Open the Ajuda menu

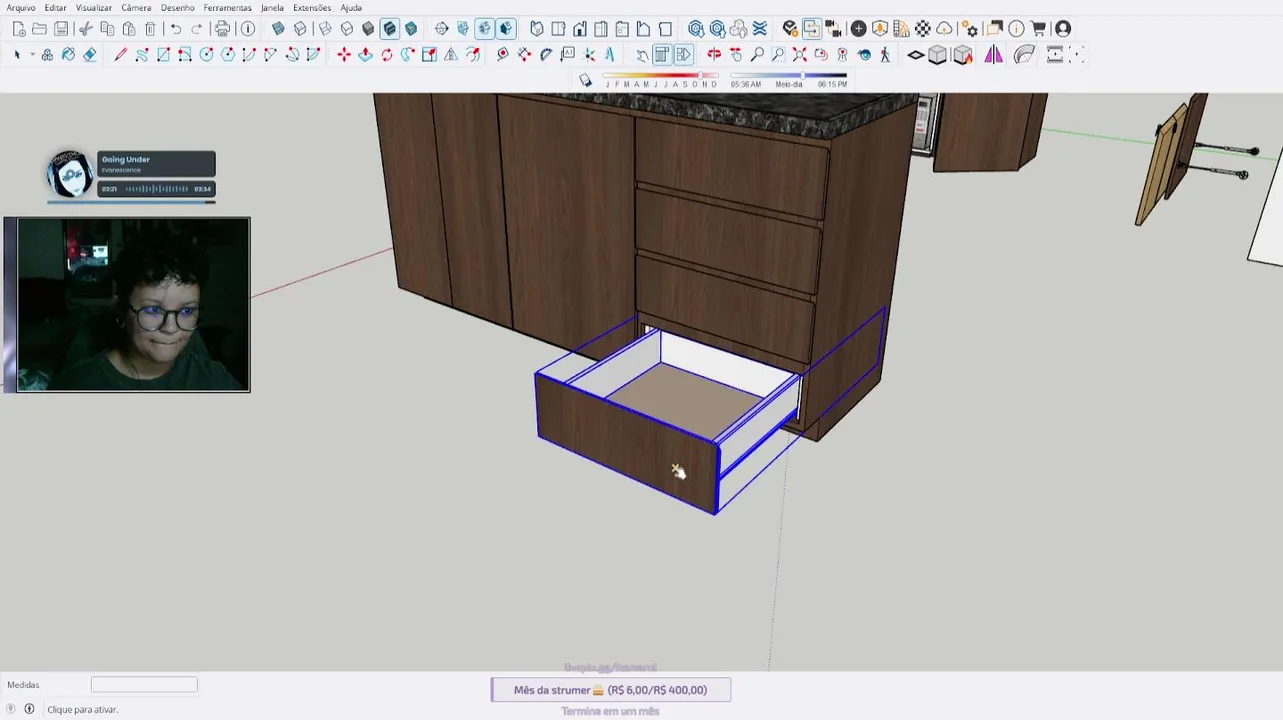[351, 8]
